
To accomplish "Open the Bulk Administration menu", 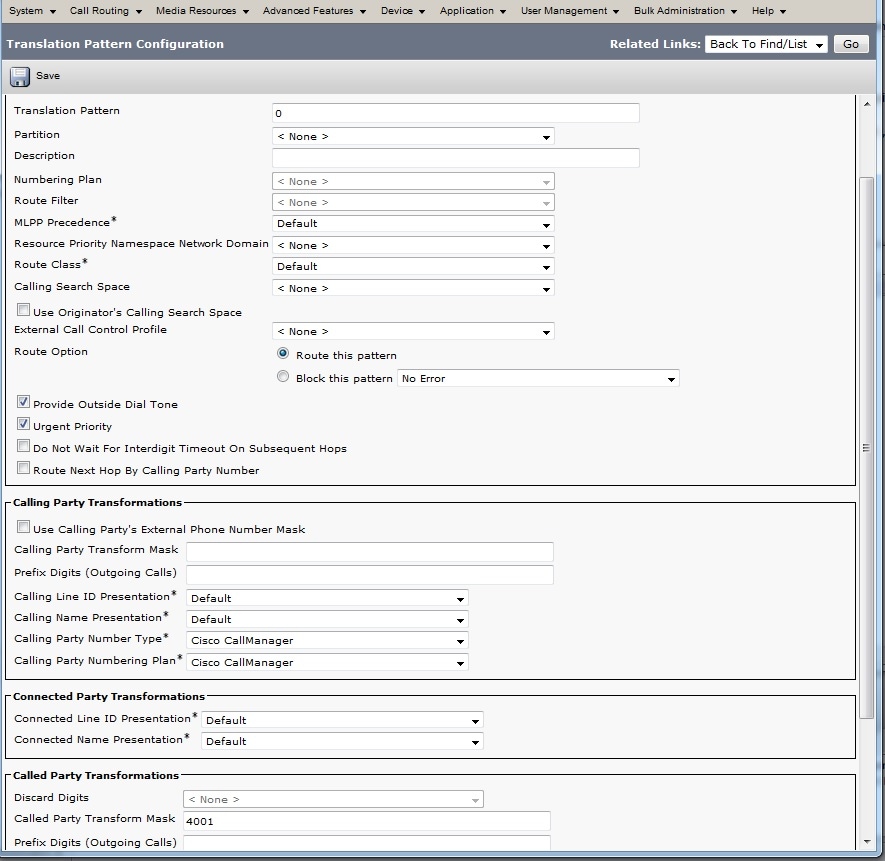I will pyautogui.click(x=685, y=11).
